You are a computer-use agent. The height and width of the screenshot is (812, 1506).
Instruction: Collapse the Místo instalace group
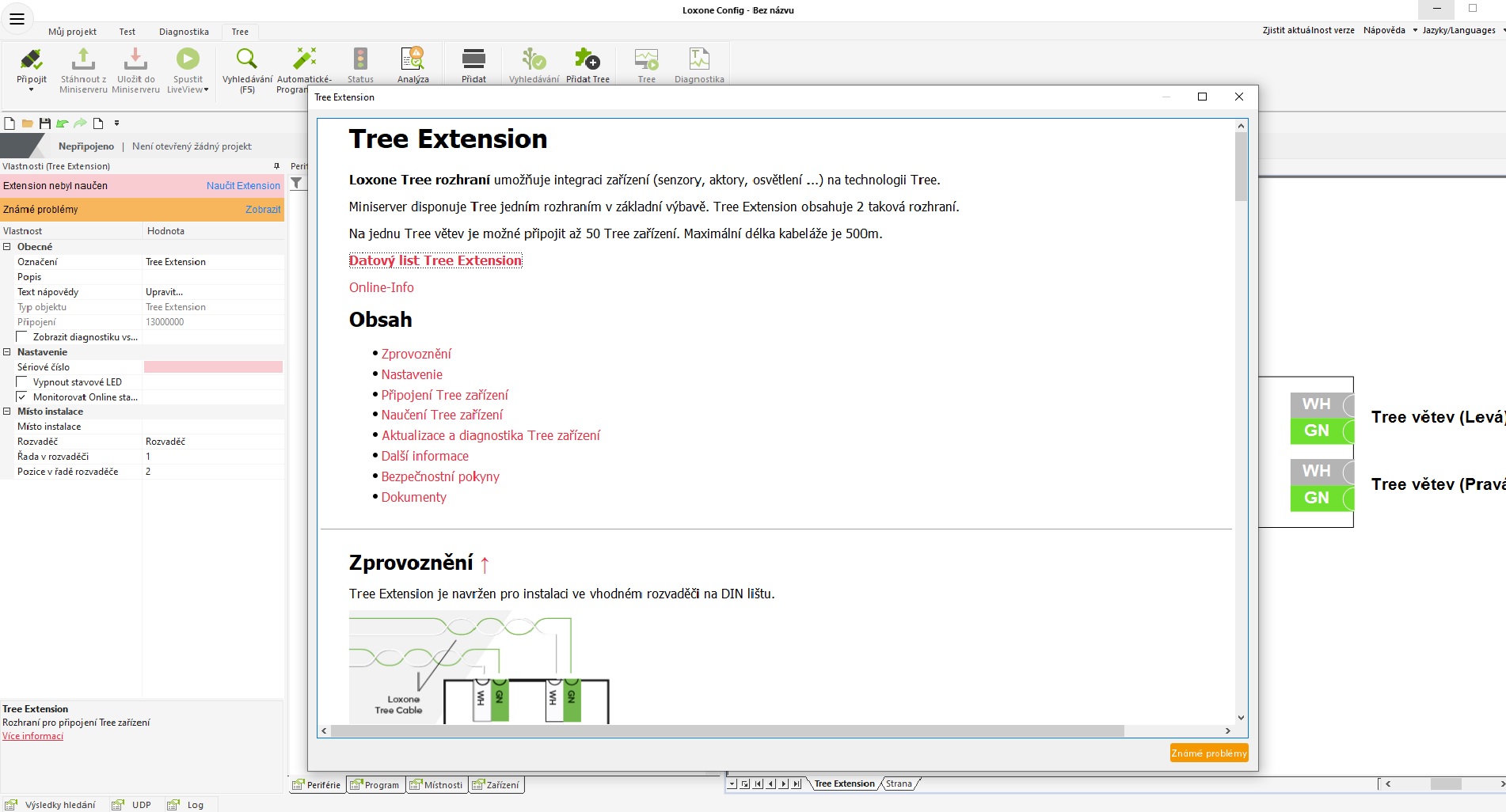7,412
